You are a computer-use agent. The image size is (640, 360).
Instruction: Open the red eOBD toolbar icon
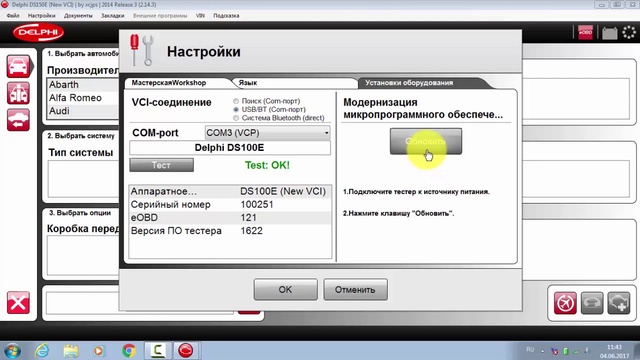click(x=585, y=32)
